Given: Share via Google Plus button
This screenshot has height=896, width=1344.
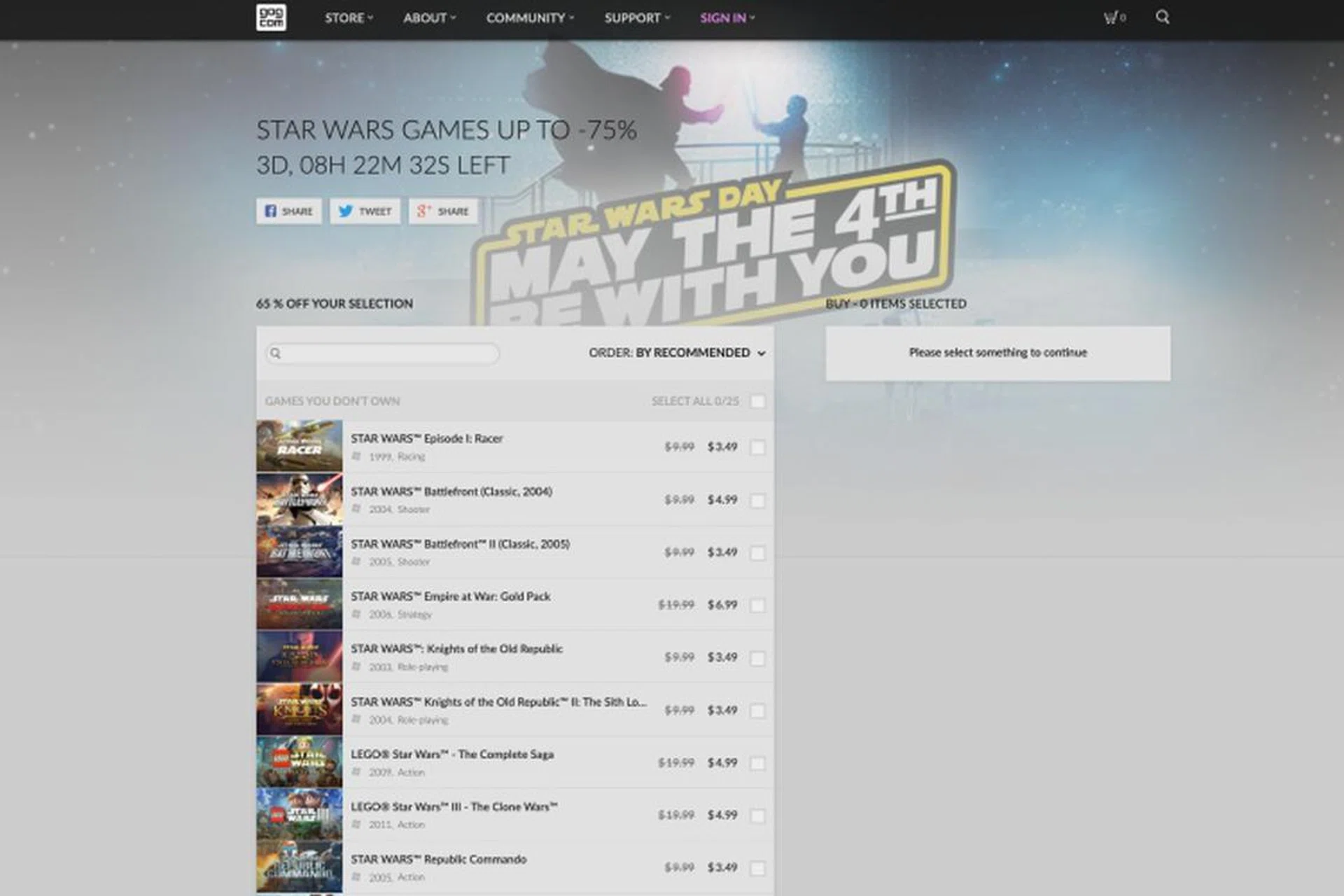Looking at the screenshot, I should tap(443, 211).
